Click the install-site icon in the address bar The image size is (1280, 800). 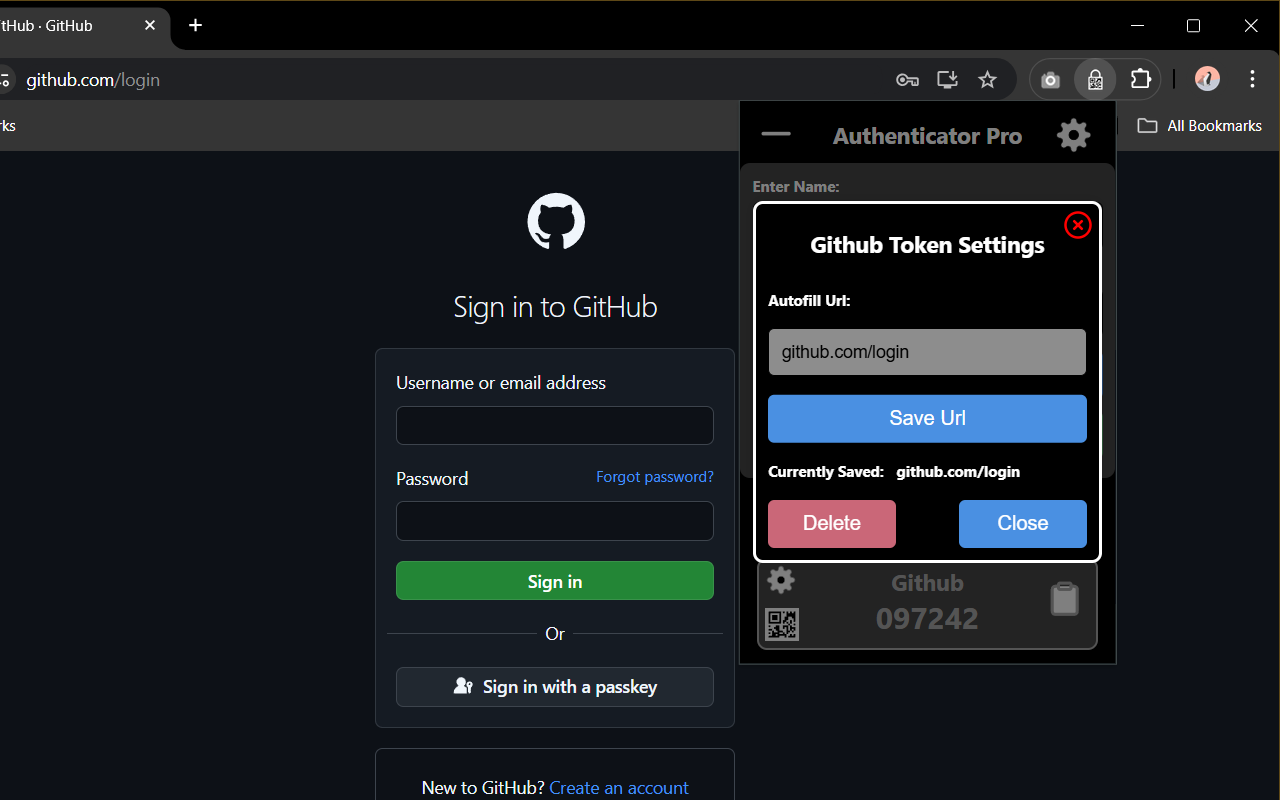[947, 79]
